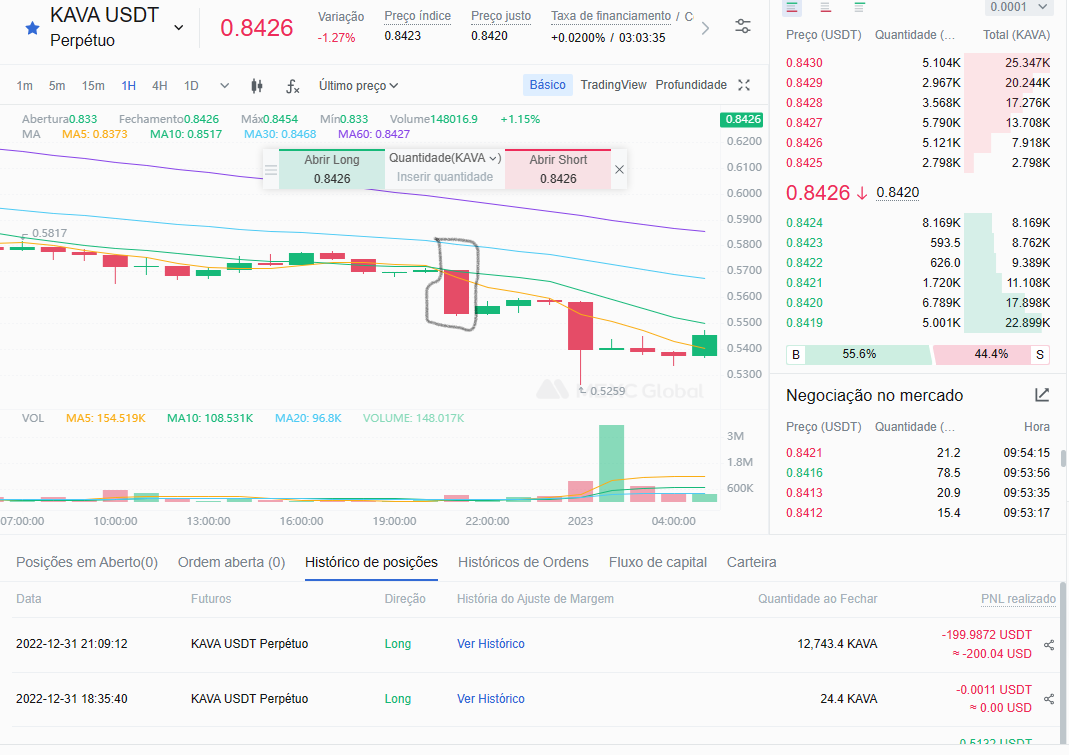Open the candlestick chart style icon
This screenshot has width=1069, height=755.
click(x=257, y=86)
